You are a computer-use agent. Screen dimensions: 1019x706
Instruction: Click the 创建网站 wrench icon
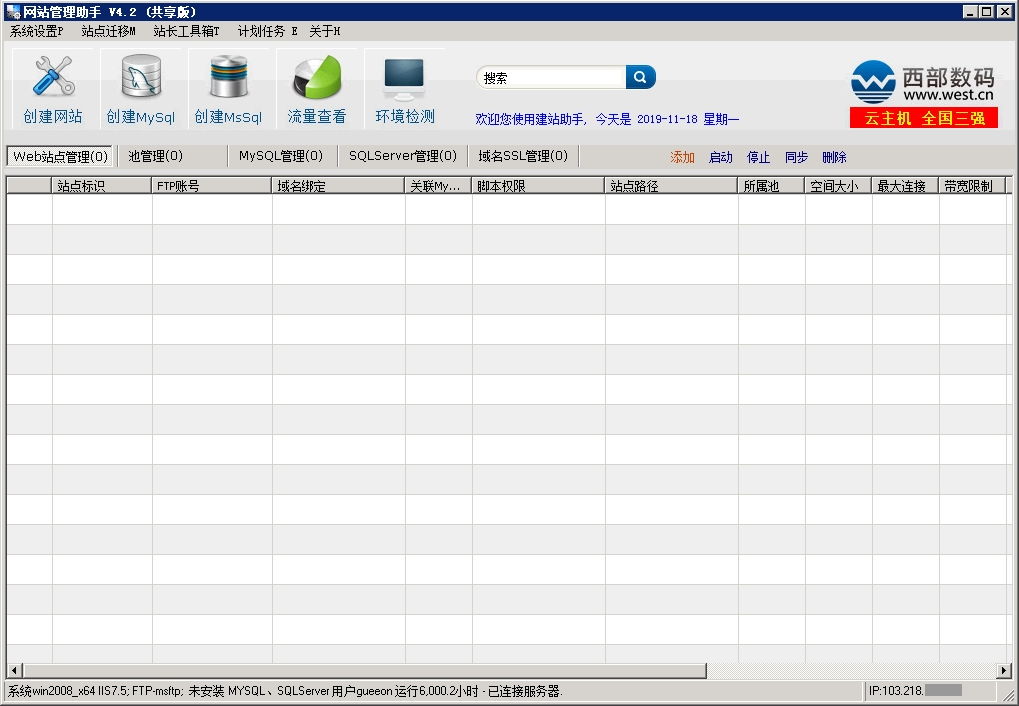pos(53,78)
